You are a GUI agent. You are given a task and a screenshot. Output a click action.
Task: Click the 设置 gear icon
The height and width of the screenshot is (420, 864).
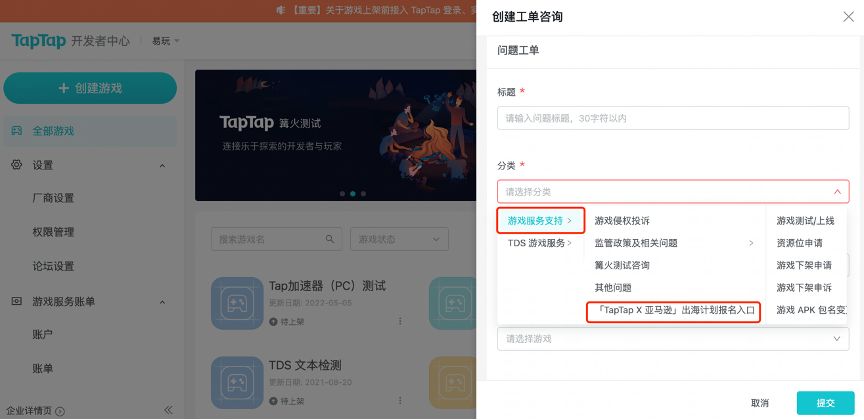point(17,165)
